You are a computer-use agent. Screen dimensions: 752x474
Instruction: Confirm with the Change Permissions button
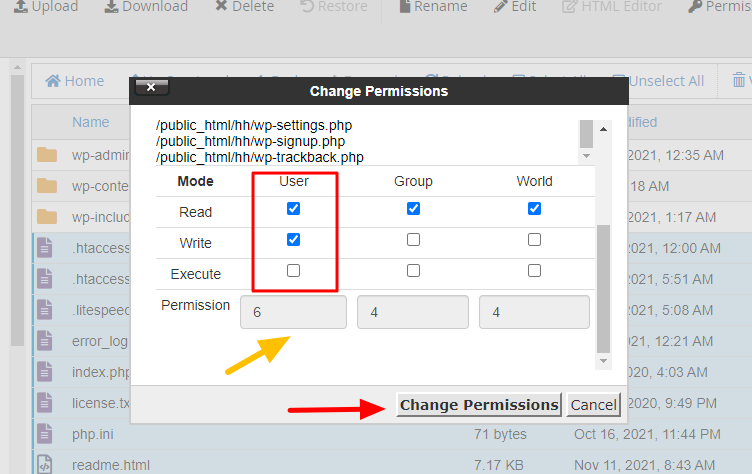479,405
